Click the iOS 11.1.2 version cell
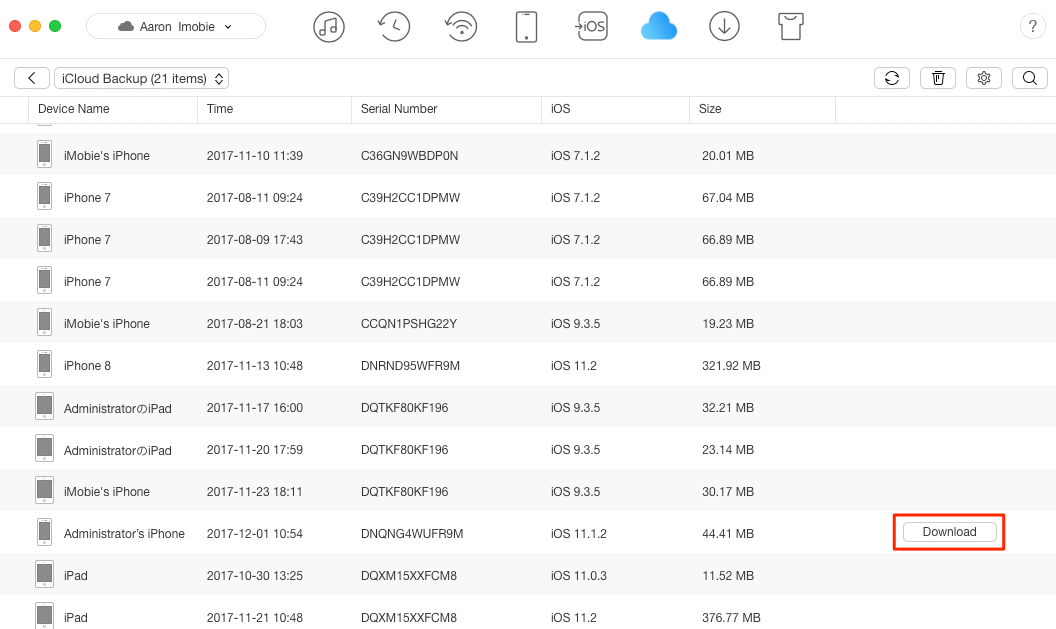 (579, 533)
